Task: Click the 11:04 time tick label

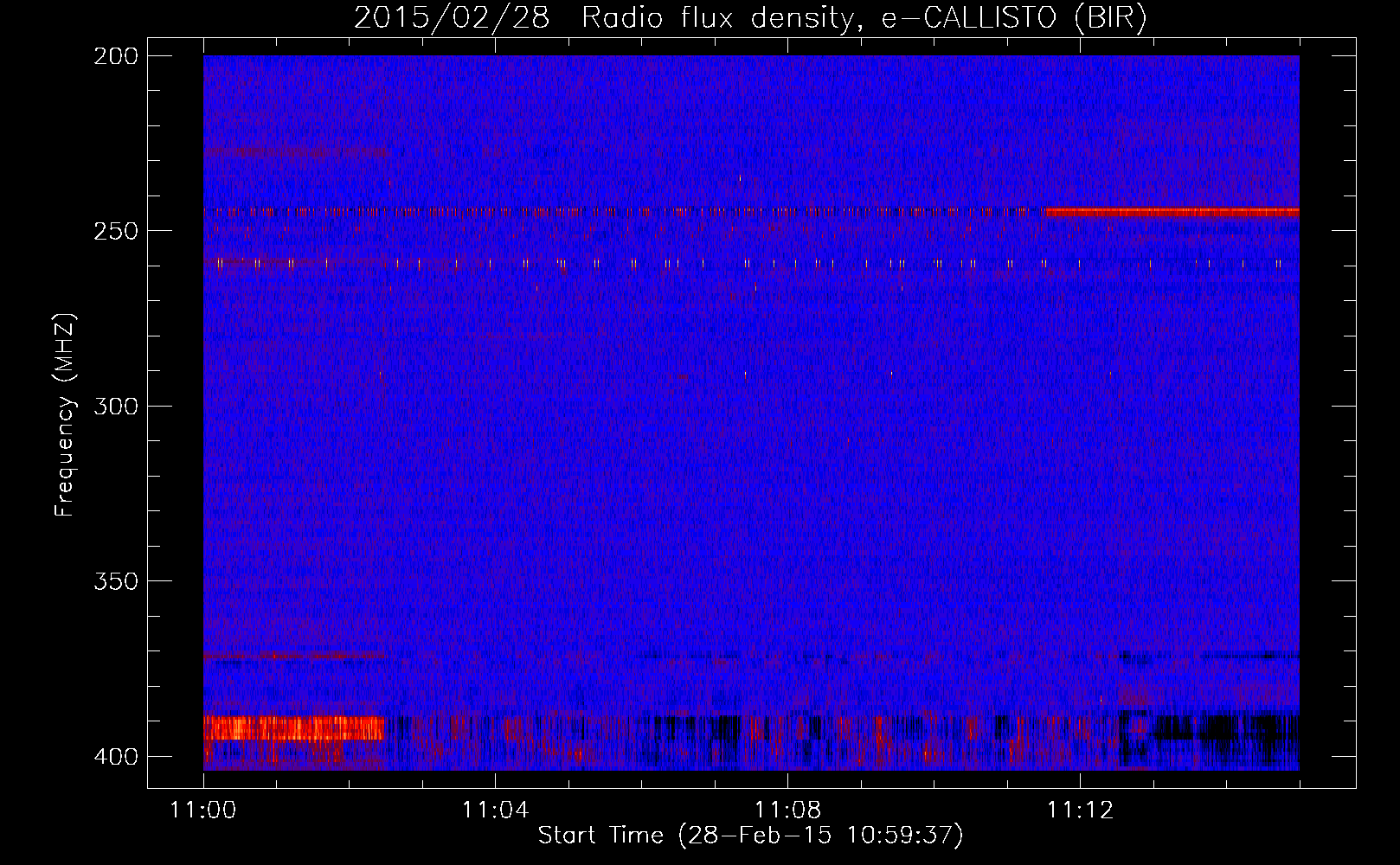Action: tap(495, 811)
